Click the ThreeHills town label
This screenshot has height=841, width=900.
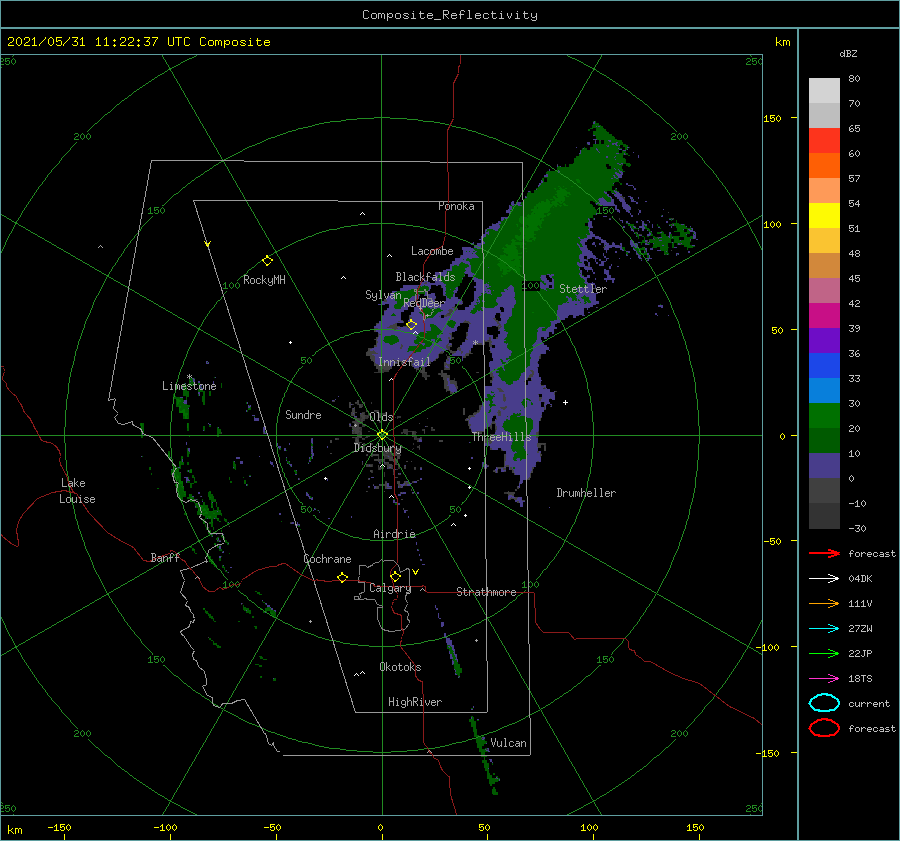pyautogui.click(x=502, y=437)
